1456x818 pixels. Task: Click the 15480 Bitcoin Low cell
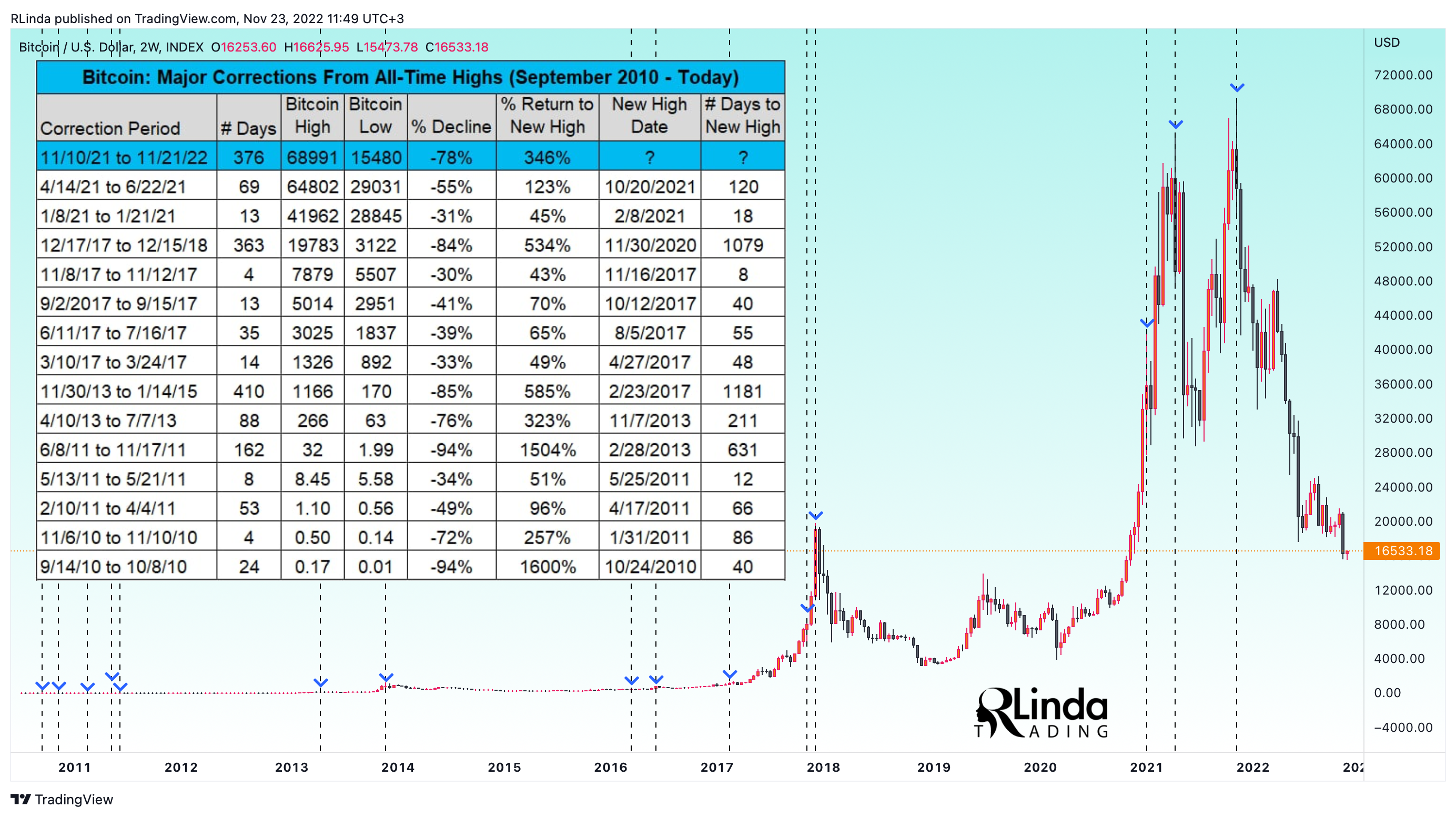pos(376,157)
